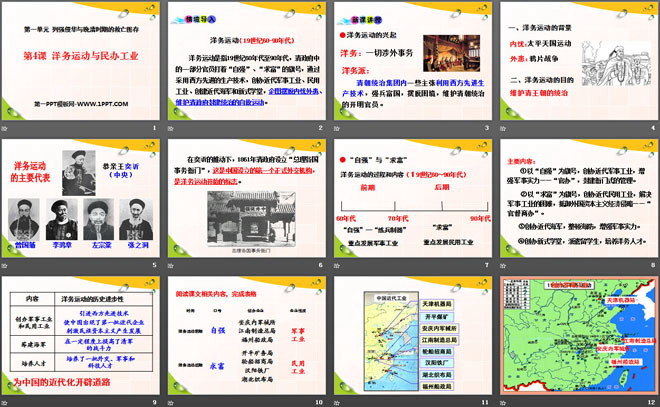The image size is (660, 407).
Task: Click slide number label "11"
Action: pos(485,402)
